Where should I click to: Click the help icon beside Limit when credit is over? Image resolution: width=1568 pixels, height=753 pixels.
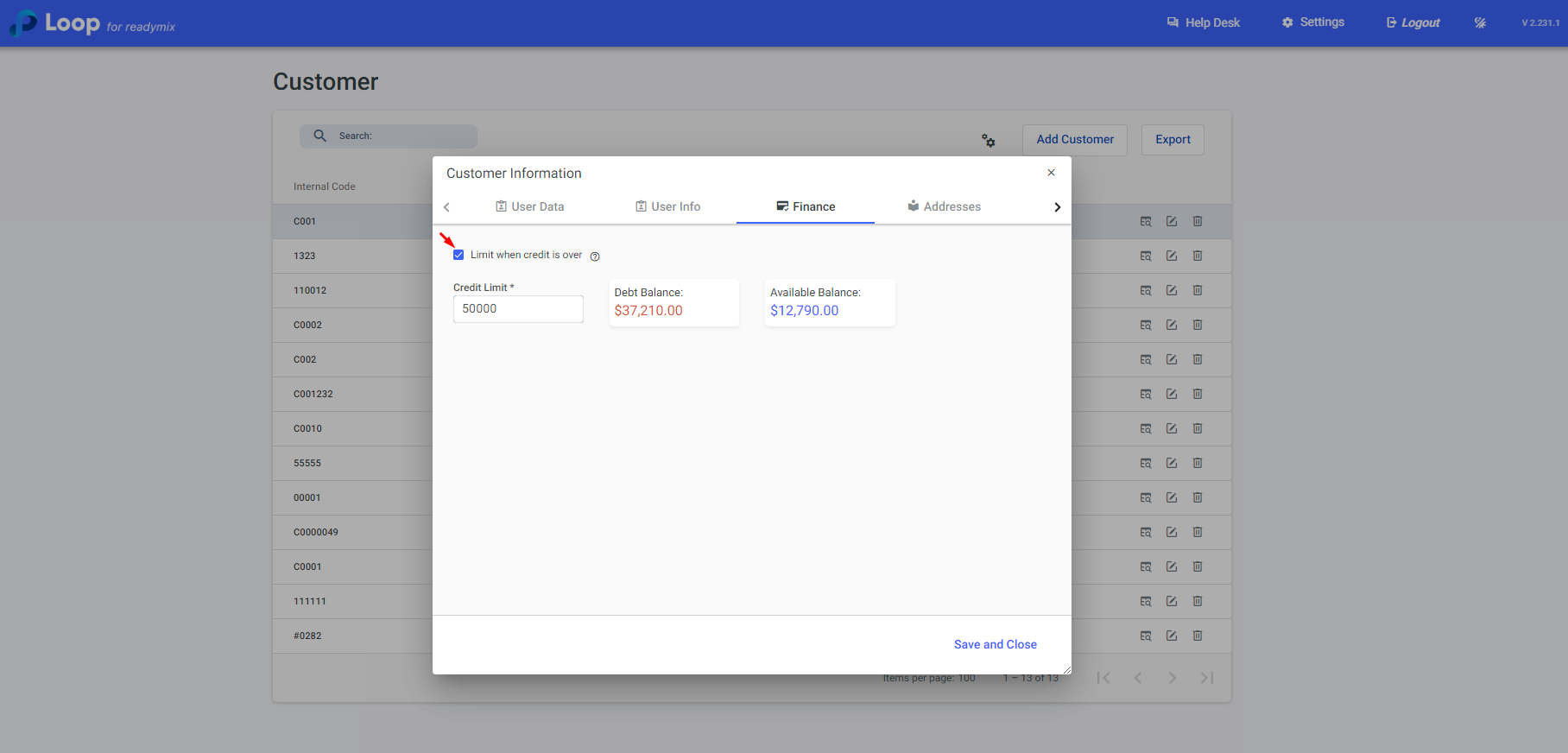click(595, 256)
